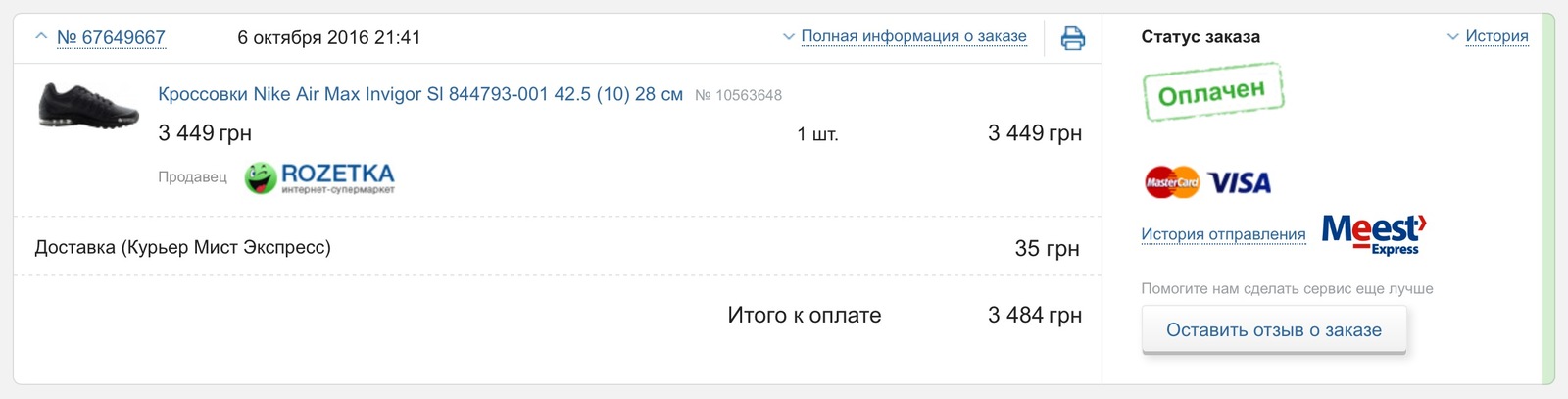This screenshot has width=1568, height=399.
Task: Click the Итого к оплате total label
Action: (804, 315)
